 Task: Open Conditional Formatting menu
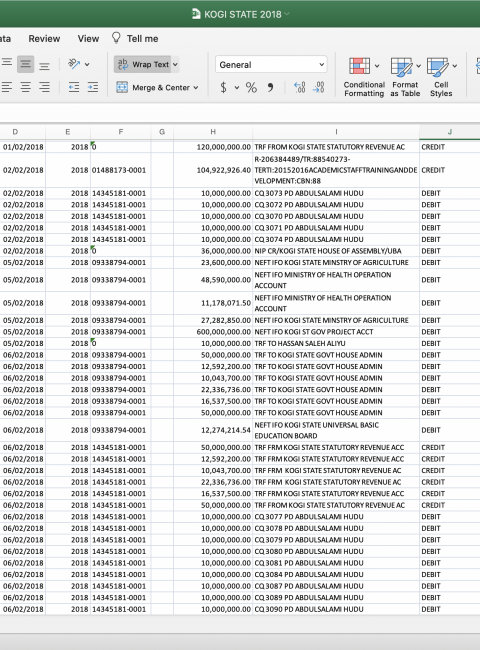point(364,77)
